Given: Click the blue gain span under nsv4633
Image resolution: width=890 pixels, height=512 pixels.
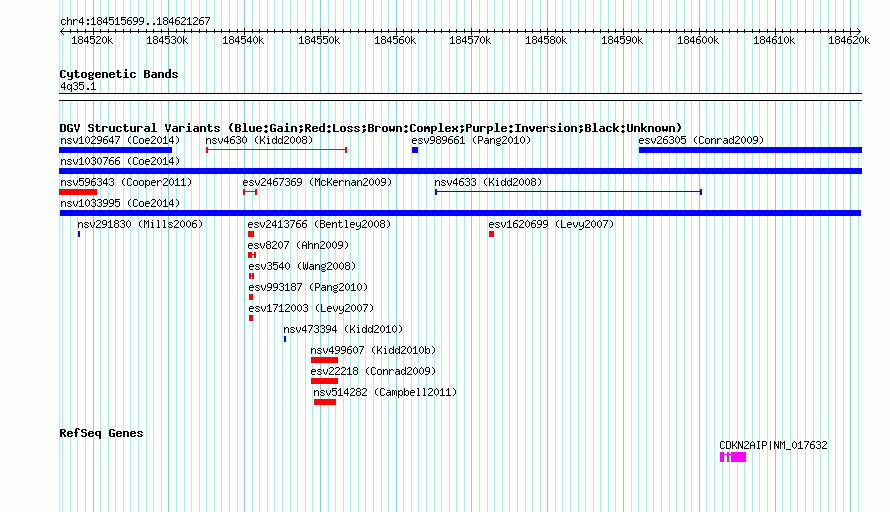Looking at the screenshot, I should (x=568, y=192).
